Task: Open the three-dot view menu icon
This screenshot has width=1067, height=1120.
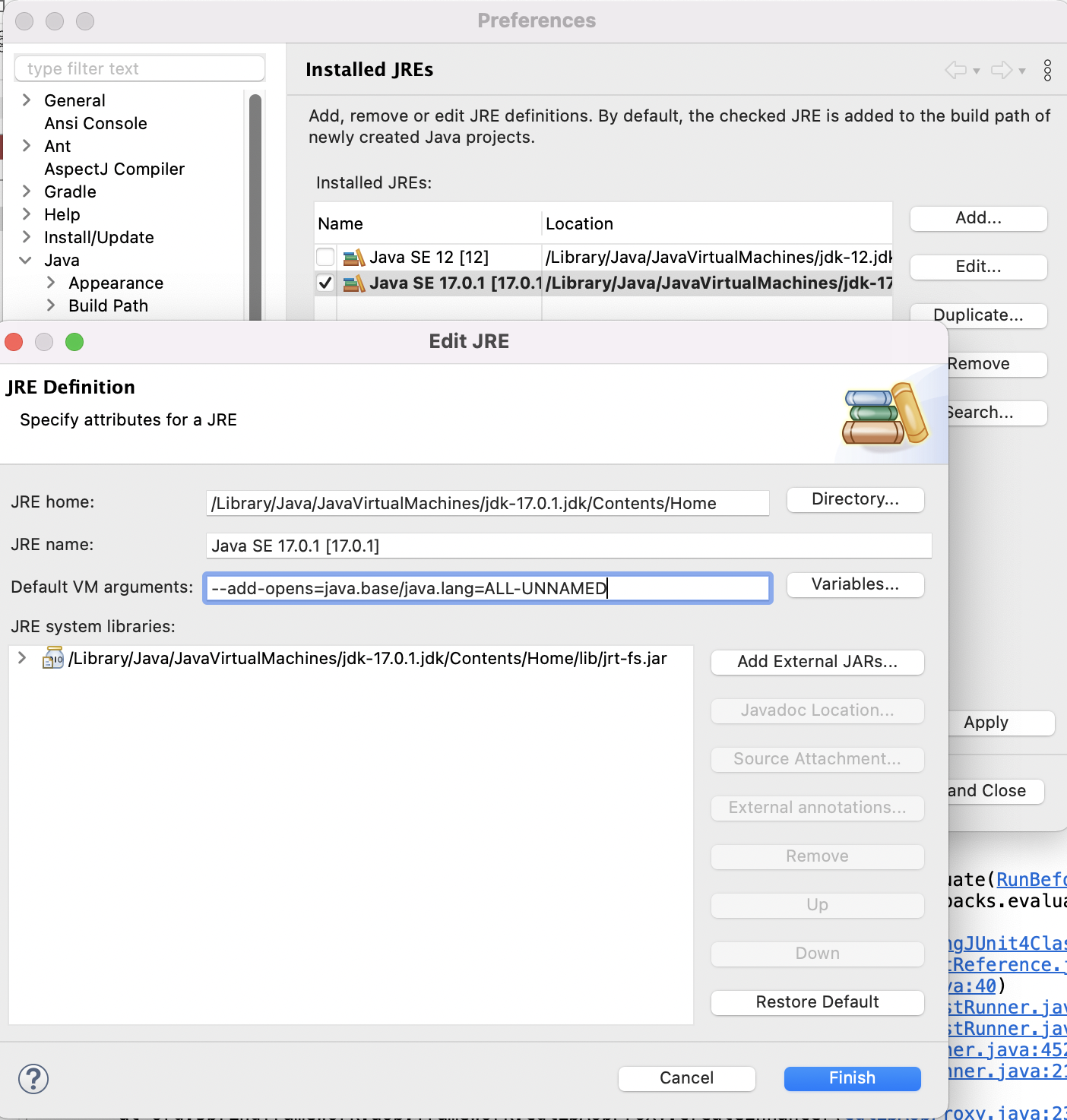Action: pos(1047,70)
